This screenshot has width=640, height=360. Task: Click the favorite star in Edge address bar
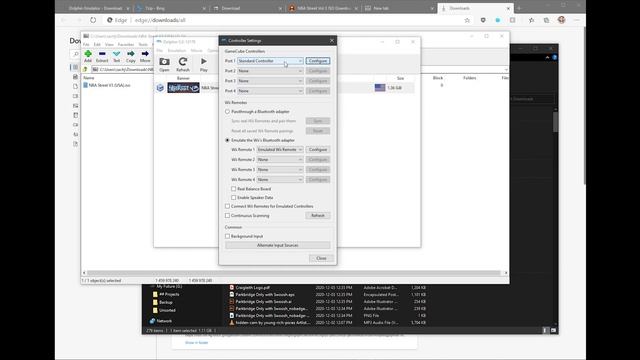[467, 20]
